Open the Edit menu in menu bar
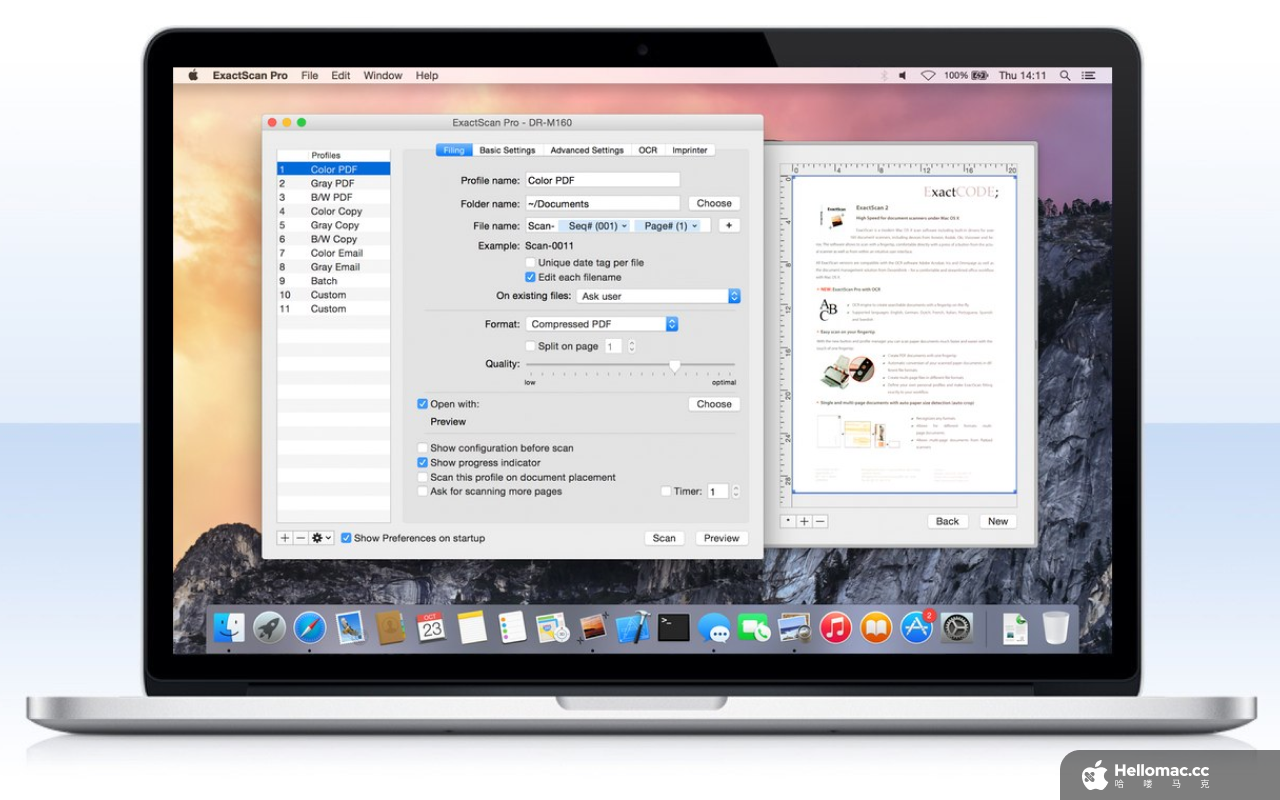 (341, 75)
